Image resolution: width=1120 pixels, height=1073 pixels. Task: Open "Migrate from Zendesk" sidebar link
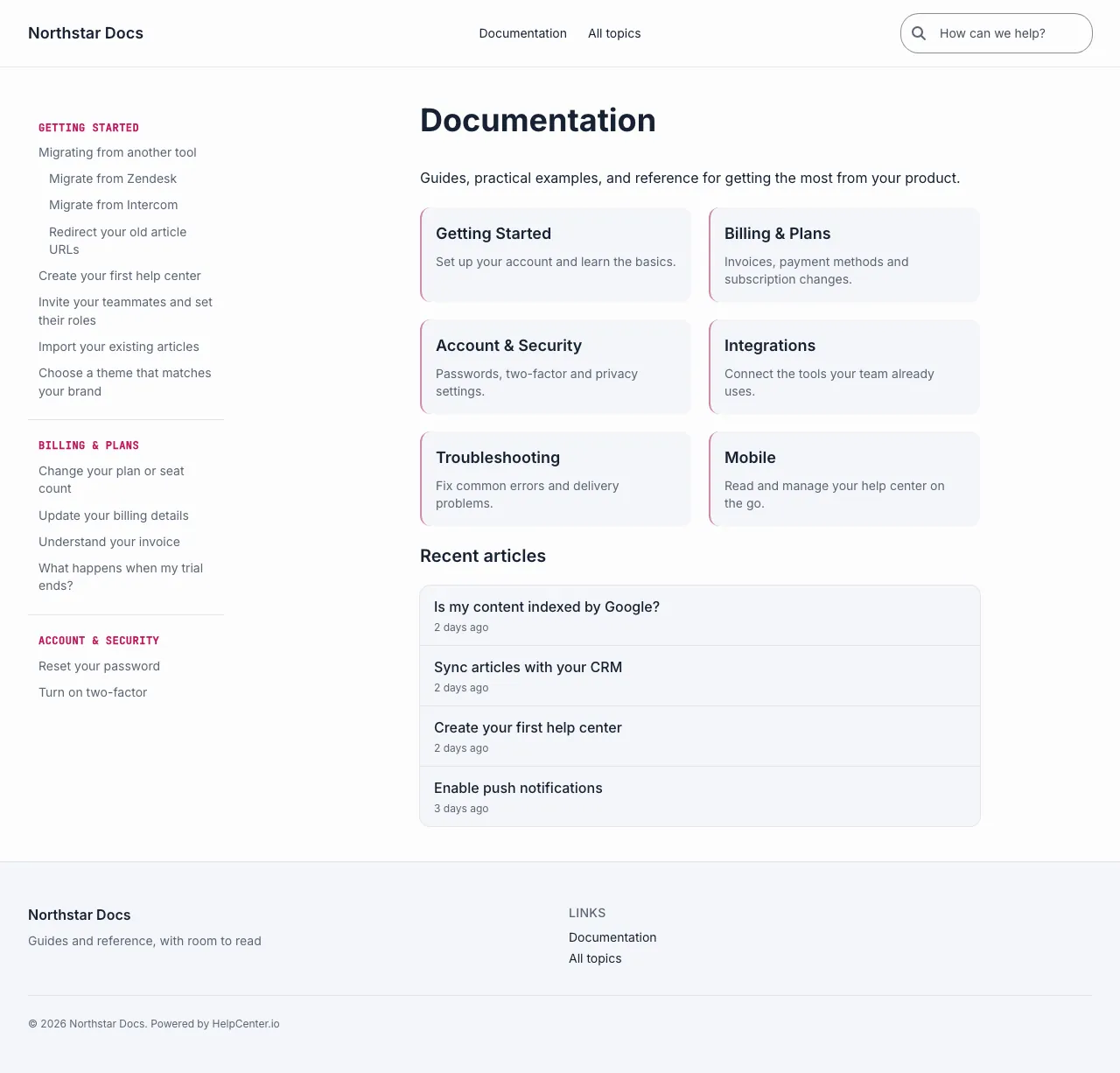(x=113, y=179)
